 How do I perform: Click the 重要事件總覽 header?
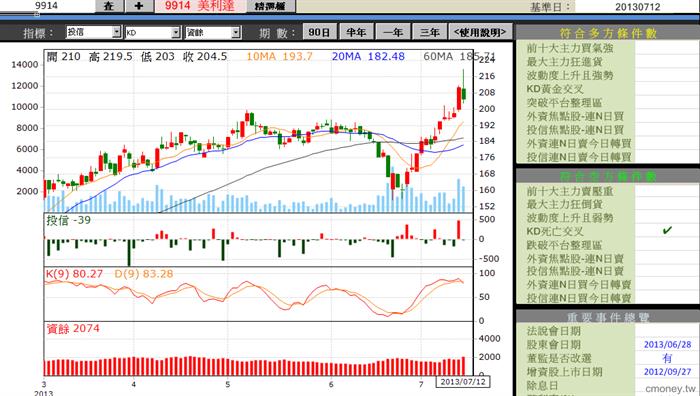(608, 317)
